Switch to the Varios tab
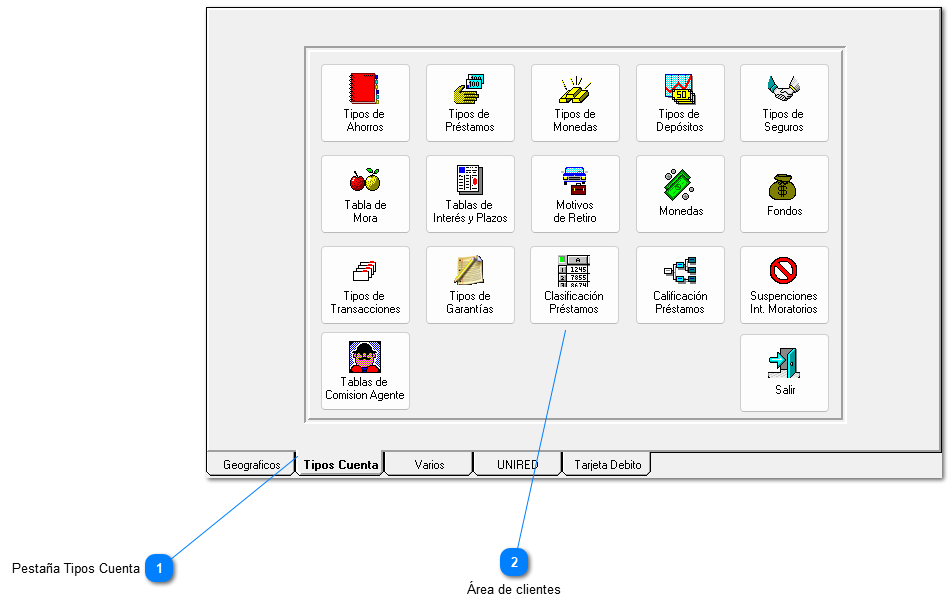The image size is (952, 613). click(429, 465)
